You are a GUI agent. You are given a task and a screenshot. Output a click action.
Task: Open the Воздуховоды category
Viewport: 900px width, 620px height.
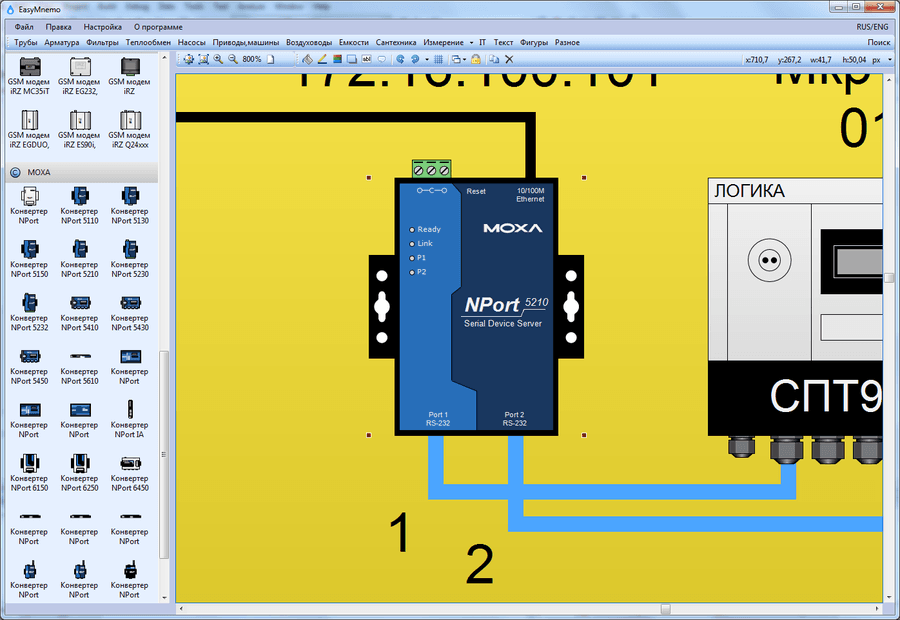coord(309,42)
